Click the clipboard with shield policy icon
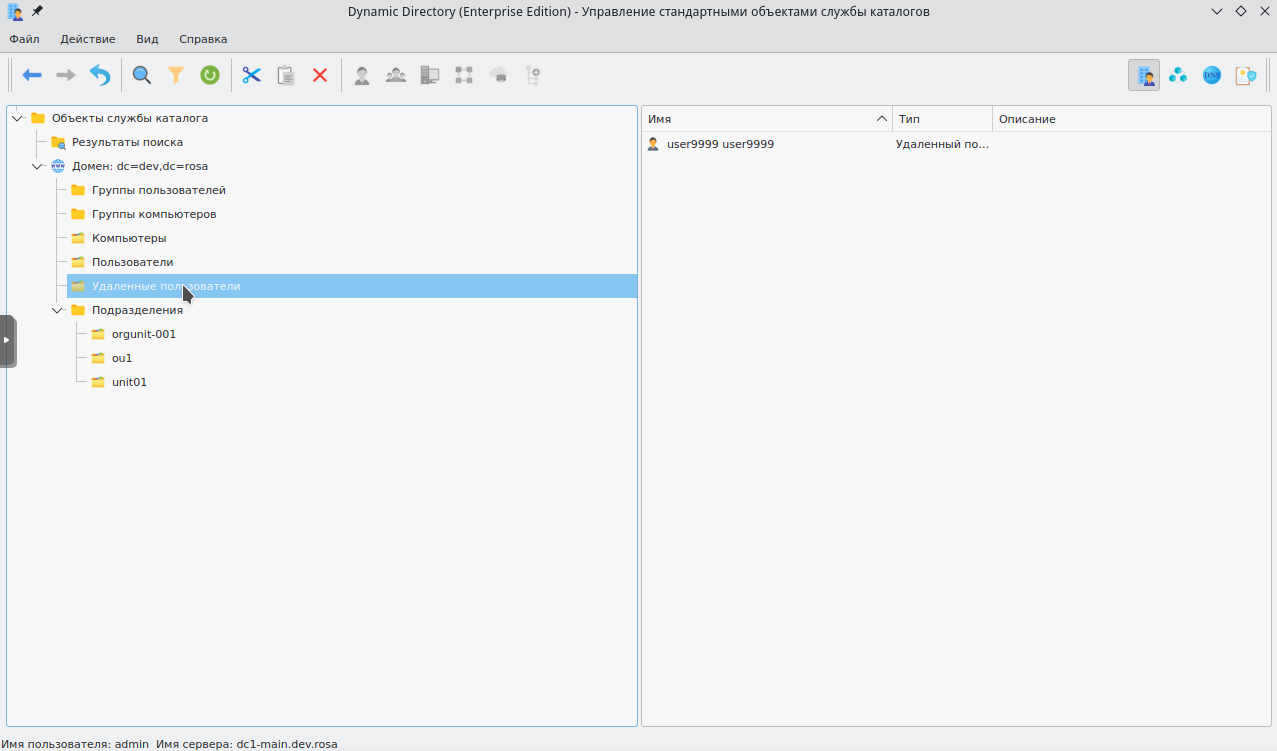Screen dimensions: 1277x751 coord(1245,75)
